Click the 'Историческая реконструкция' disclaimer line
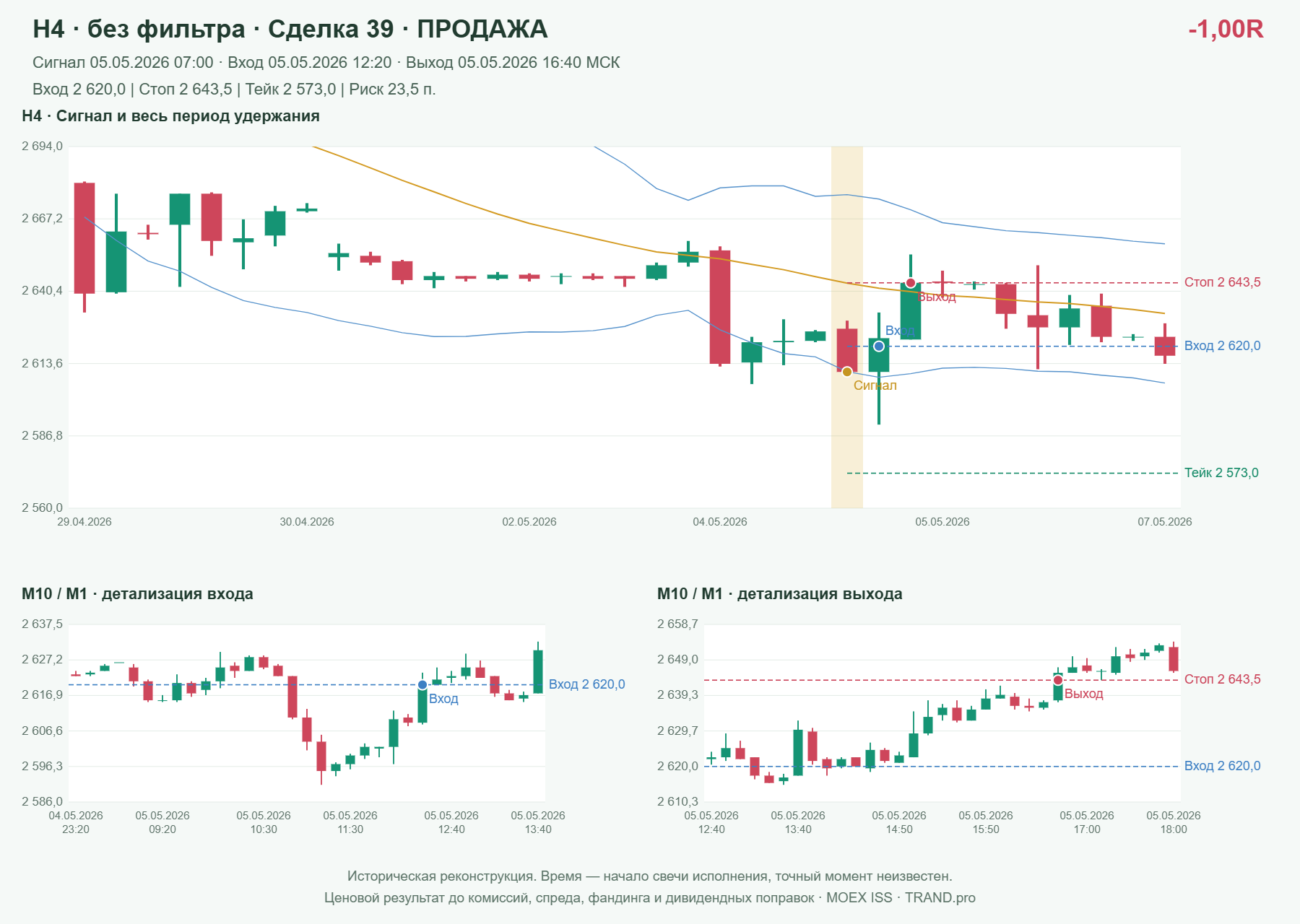Image resolution: width=1300 pixels, height=924 pixels. pyautogui.click(x=650, y=876)
